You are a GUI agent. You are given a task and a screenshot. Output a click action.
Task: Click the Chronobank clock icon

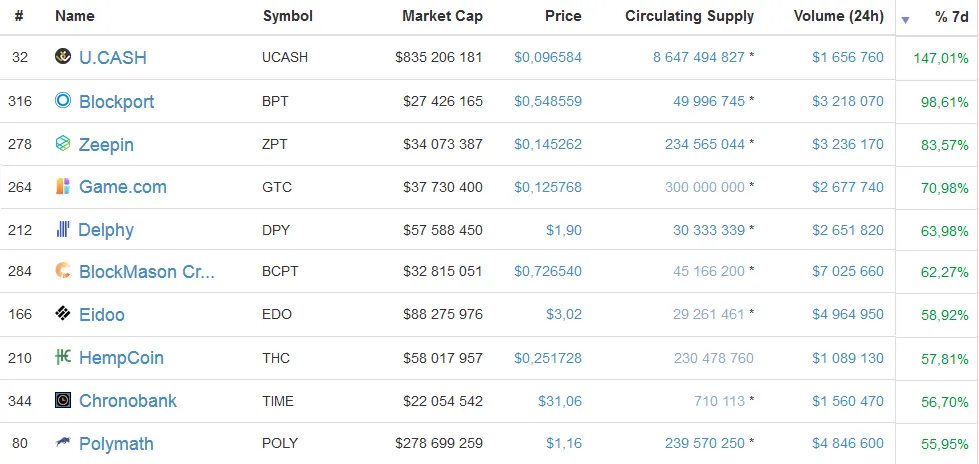[63, 400]
